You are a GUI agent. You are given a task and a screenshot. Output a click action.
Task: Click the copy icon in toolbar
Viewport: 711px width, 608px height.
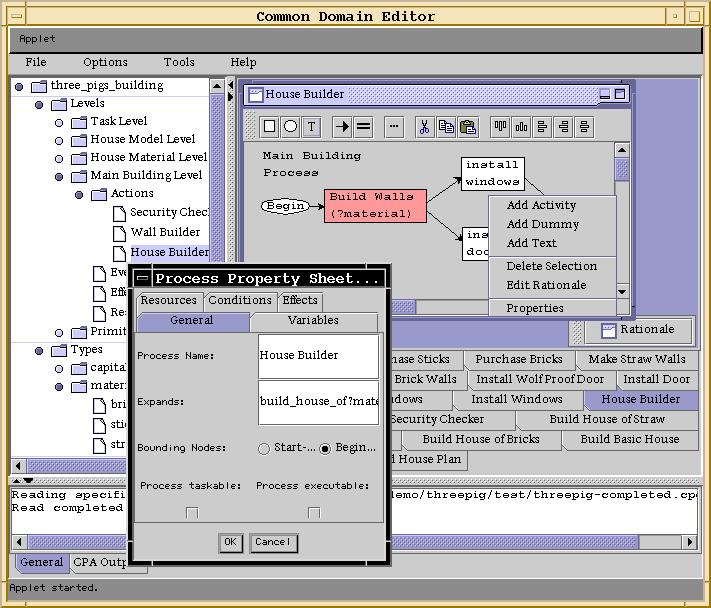coord(446,127)
